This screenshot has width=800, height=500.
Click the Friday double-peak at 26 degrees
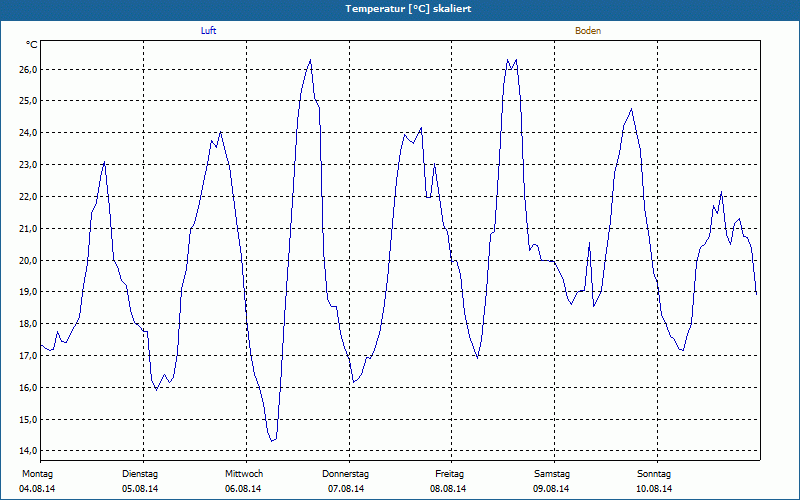point(512,64)
